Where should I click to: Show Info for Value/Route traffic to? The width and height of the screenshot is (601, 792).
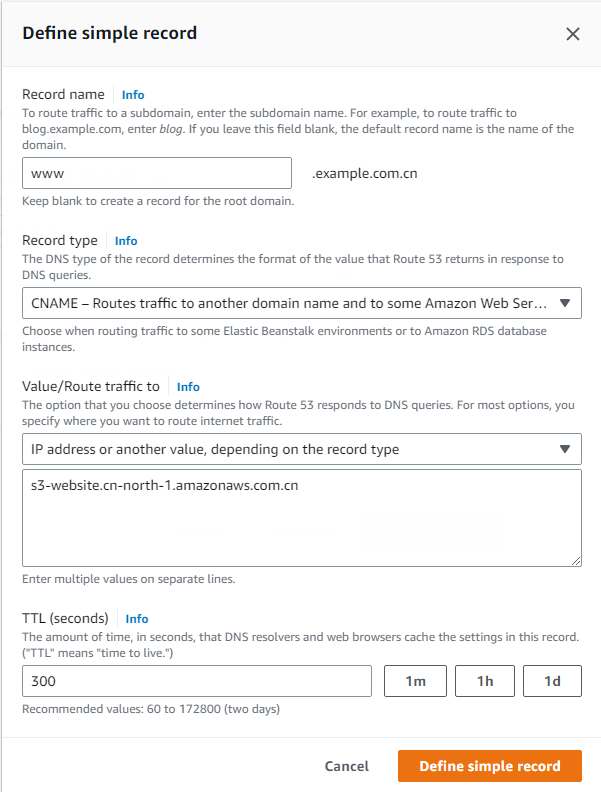pos(188,387)
